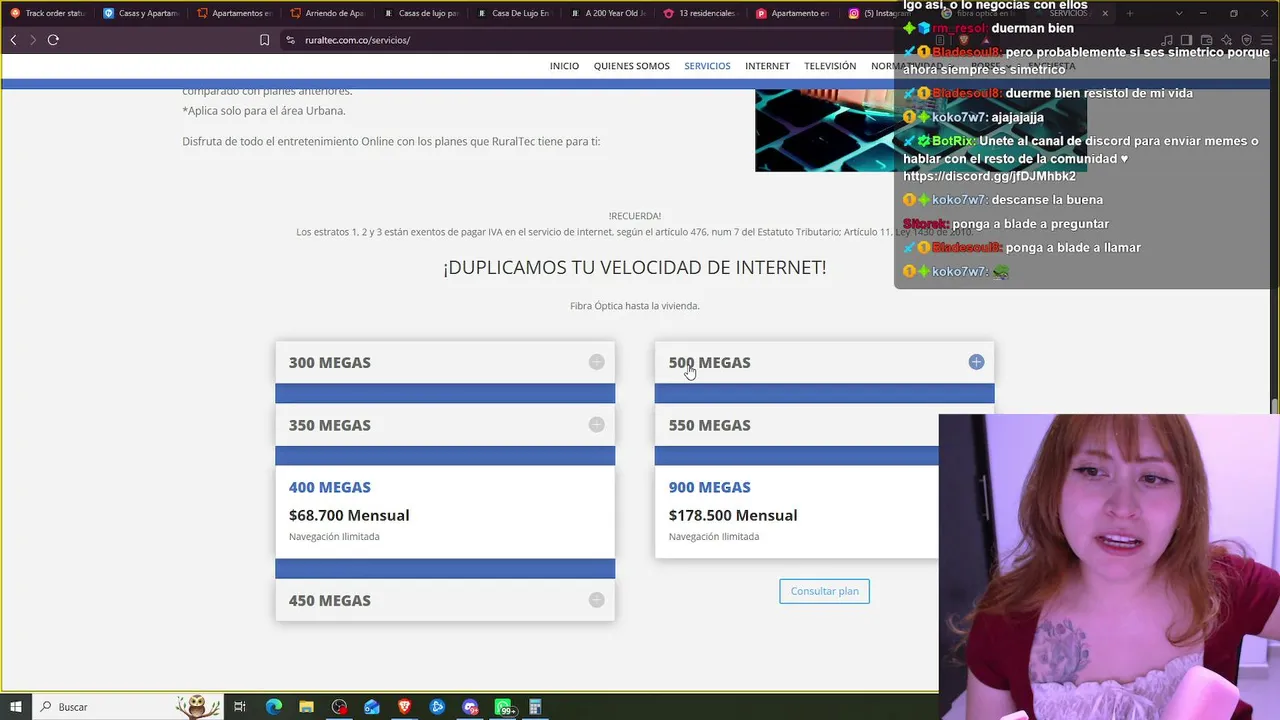Click the Consultar plan button

coord(825,591)
